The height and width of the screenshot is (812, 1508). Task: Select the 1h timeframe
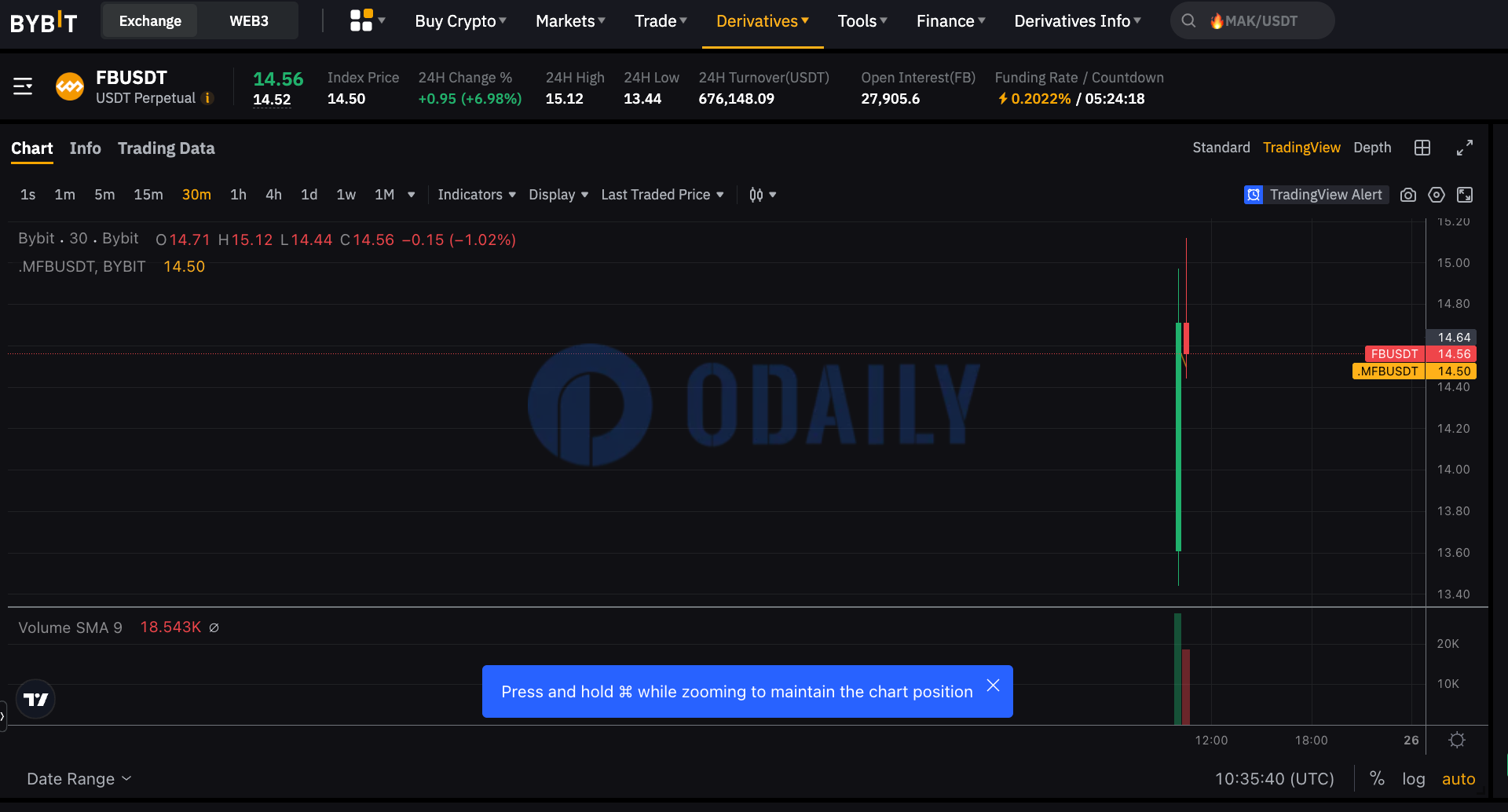238,195
